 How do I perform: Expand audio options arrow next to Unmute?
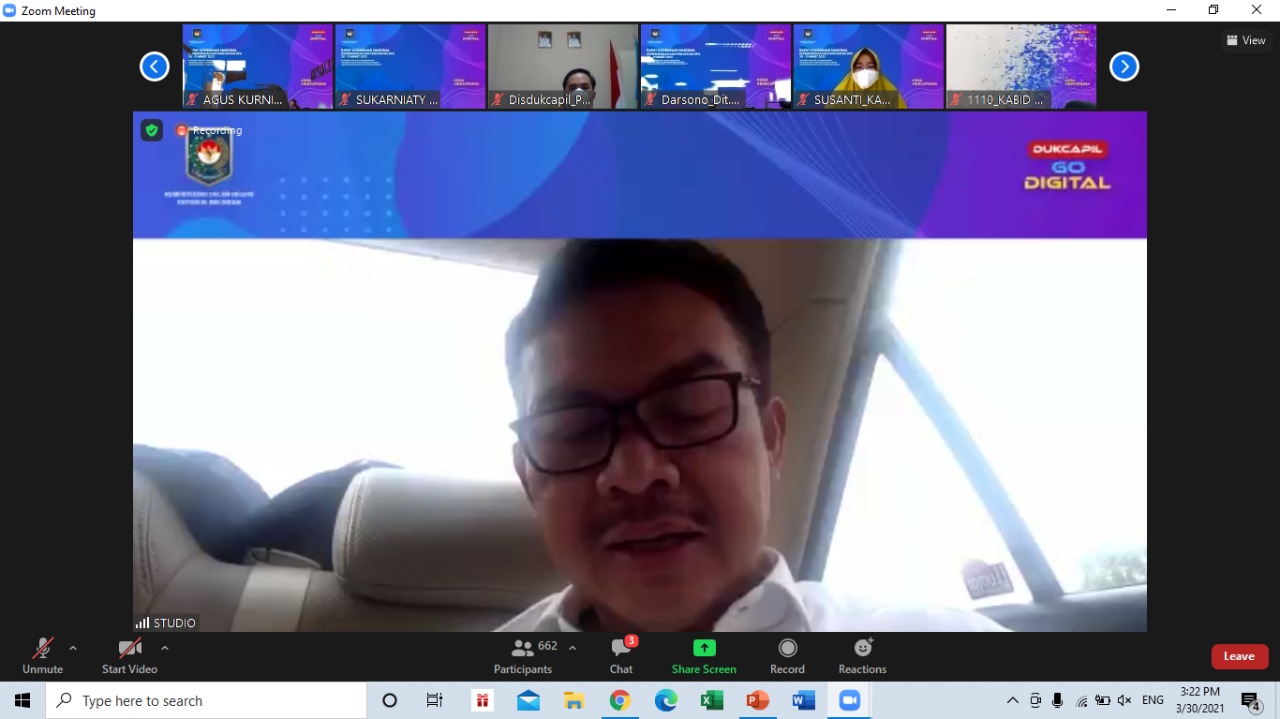pyautogui.click(x=73, y=648)
